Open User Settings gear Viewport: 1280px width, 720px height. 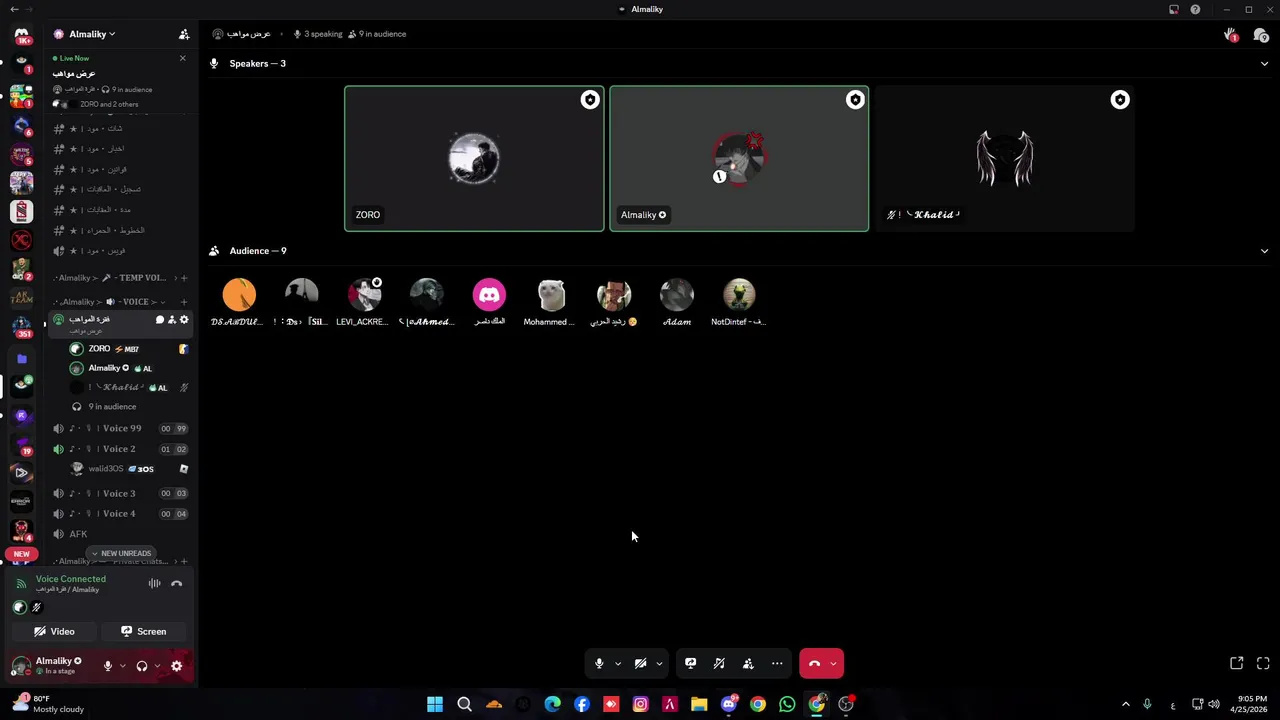click(x=177, y=666)
